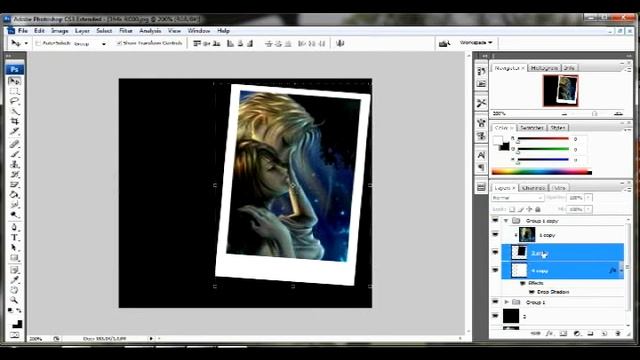
Task: Hide the 4 copy layer
Action: pyautogui.click(x=495, y=270)
